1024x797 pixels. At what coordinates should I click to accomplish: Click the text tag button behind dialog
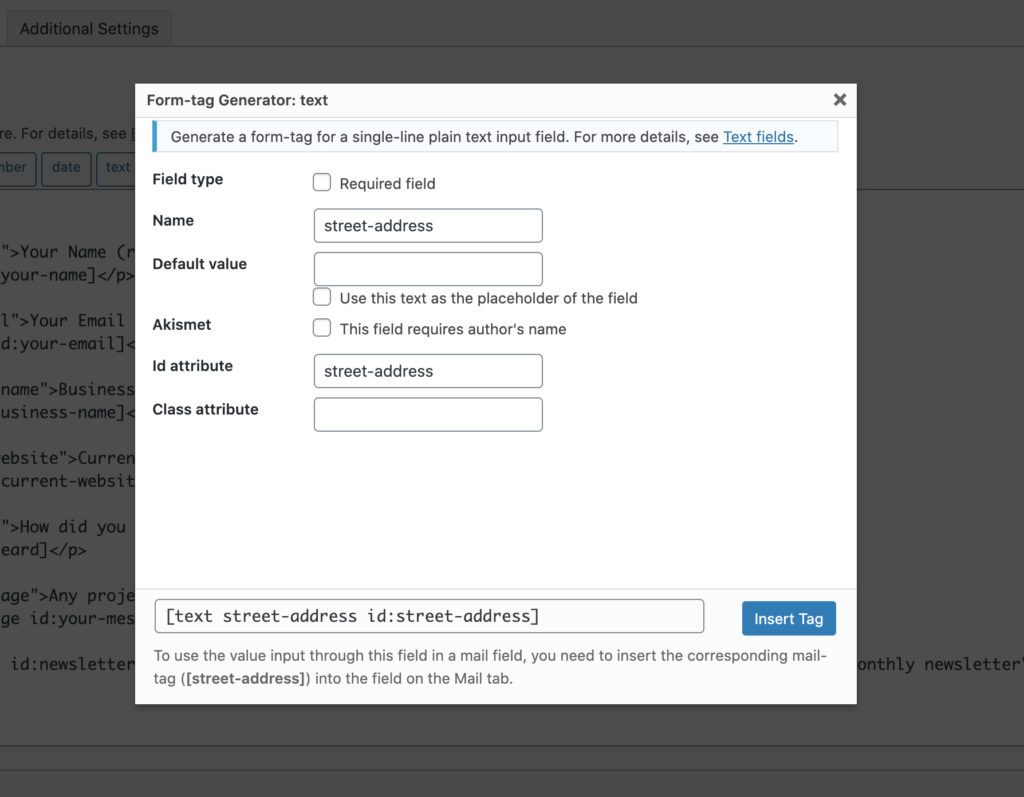[x=118, y=168]
